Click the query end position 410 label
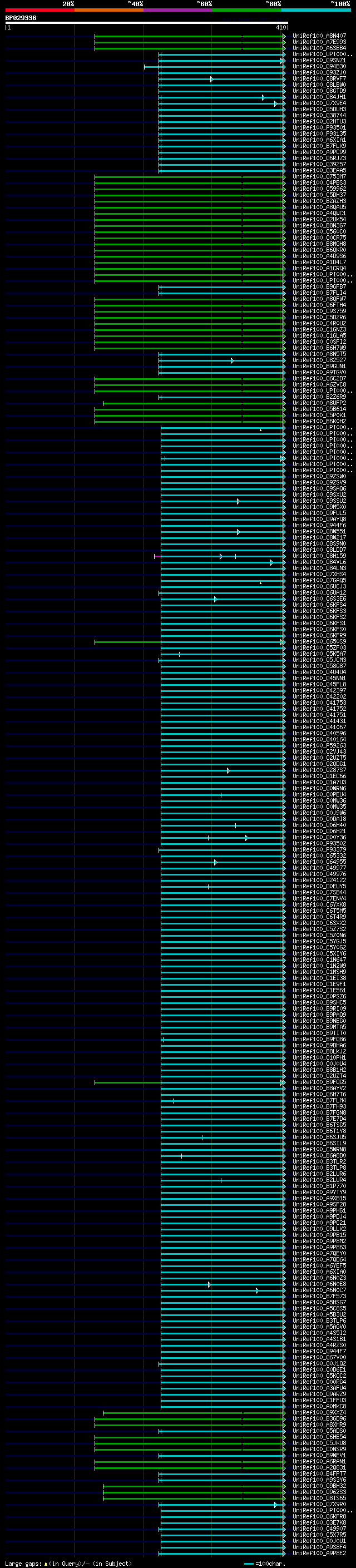The image size is (356, 1568). click(280, 27)
